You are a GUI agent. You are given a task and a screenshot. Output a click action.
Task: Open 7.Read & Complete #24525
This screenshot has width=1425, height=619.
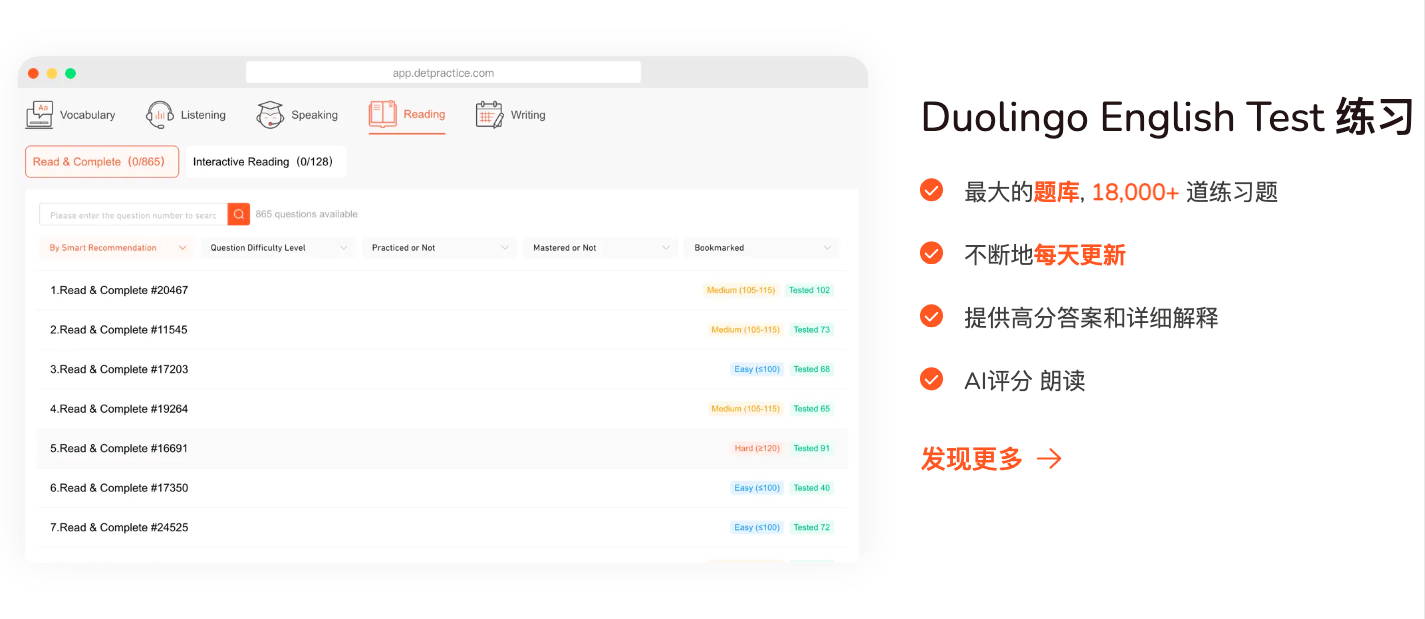click(x=442, y=527)
